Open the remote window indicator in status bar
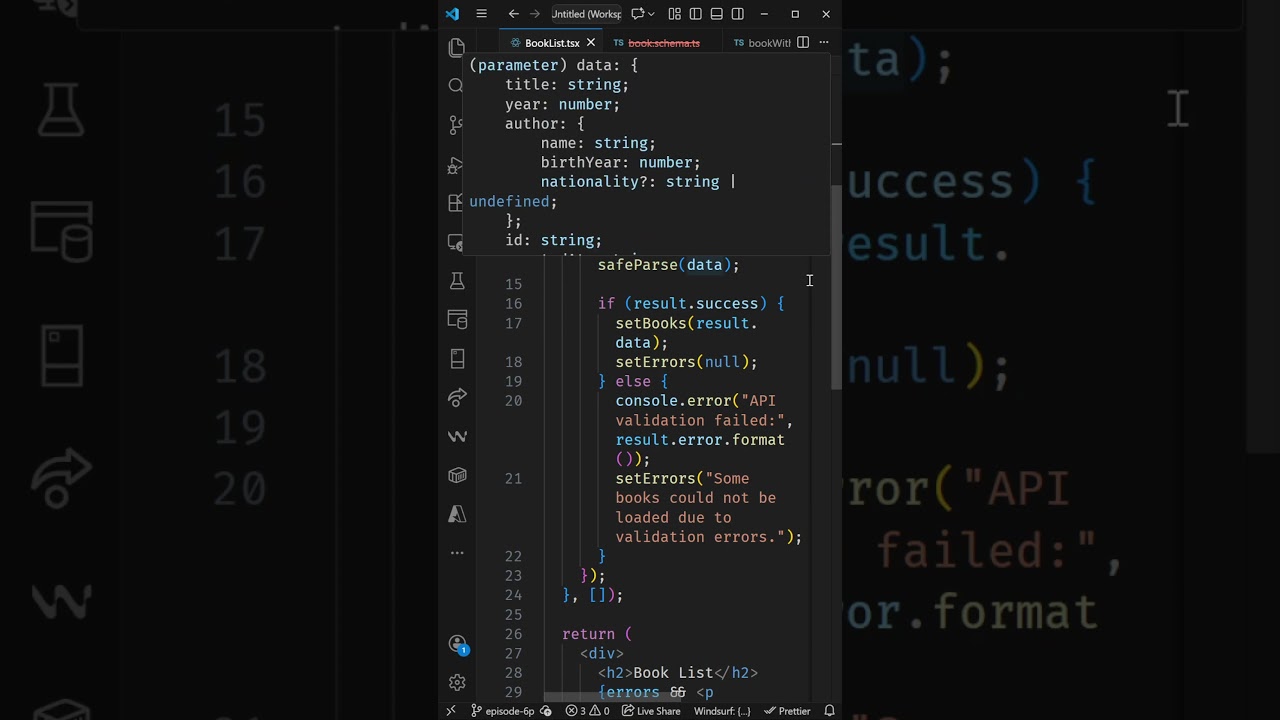Screen dimensions: 1280x720 tap(451, 711)
